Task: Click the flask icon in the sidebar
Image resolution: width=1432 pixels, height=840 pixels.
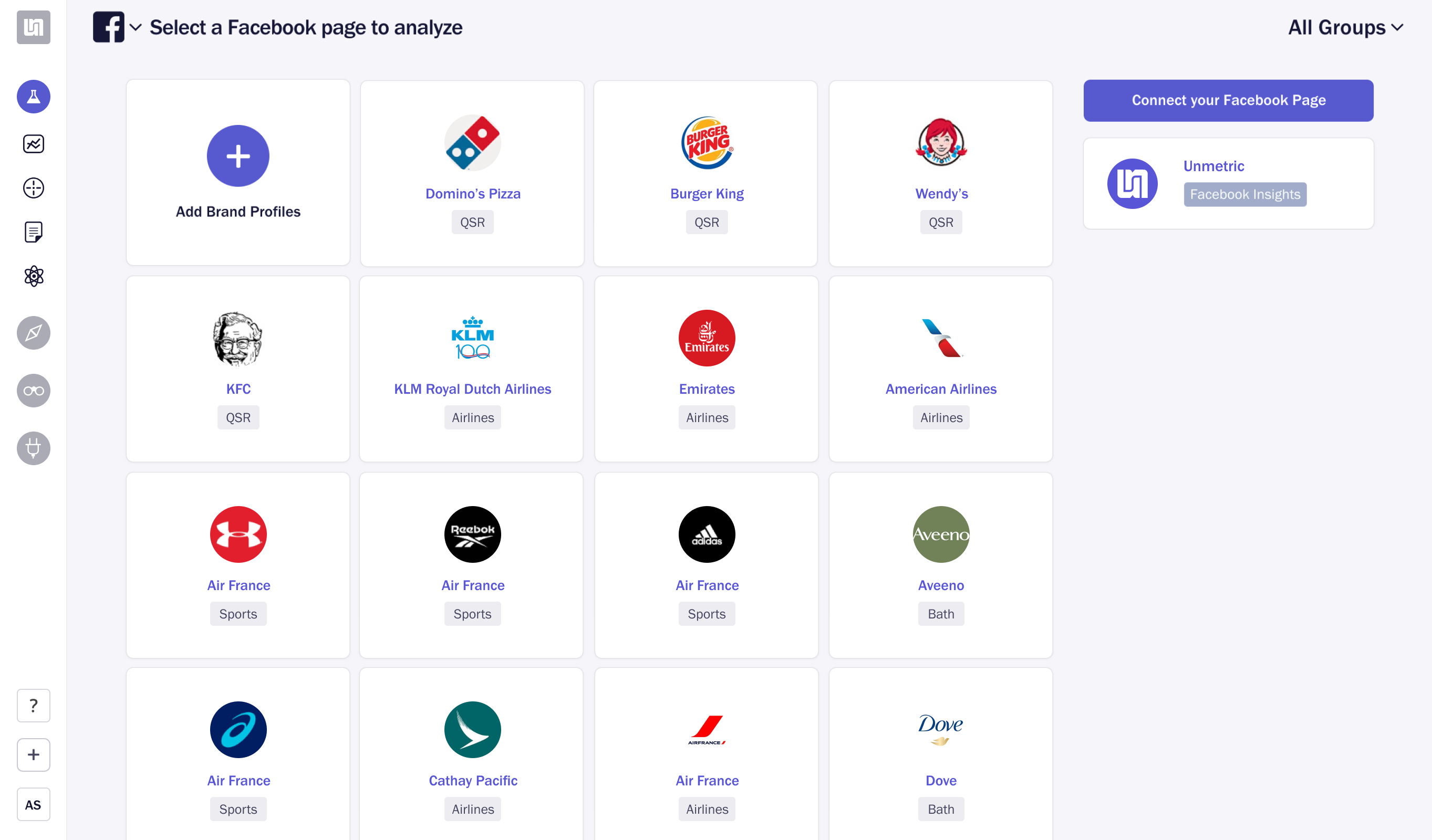Action: click(x=34, y=97)
